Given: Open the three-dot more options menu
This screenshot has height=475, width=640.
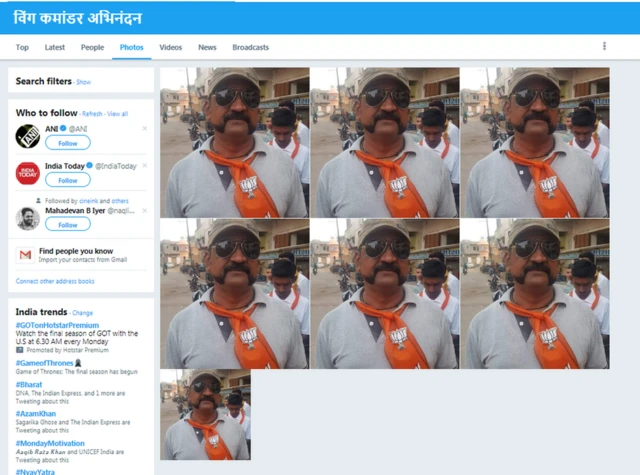Looking at the screenshot, I should (604, 46).
